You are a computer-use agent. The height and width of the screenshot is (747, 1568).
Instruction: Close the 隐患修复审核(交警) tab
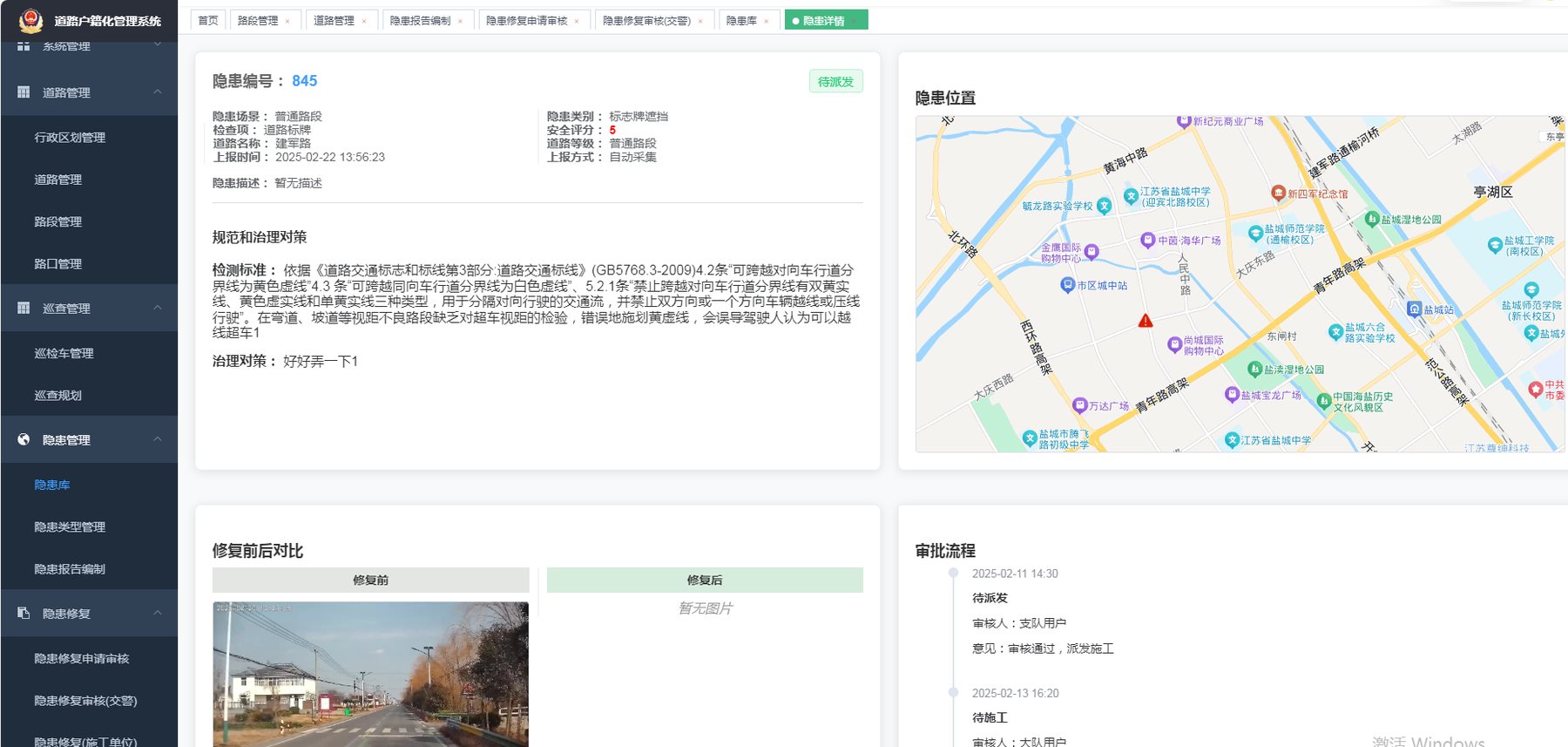click(x=700, y=21)
